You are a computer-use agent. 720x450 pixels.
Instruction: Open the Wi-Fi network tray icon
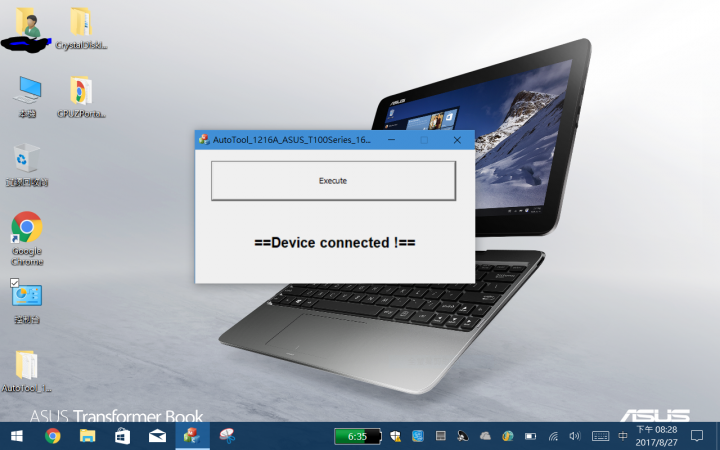pyautogui.click(x=553, y=436)
